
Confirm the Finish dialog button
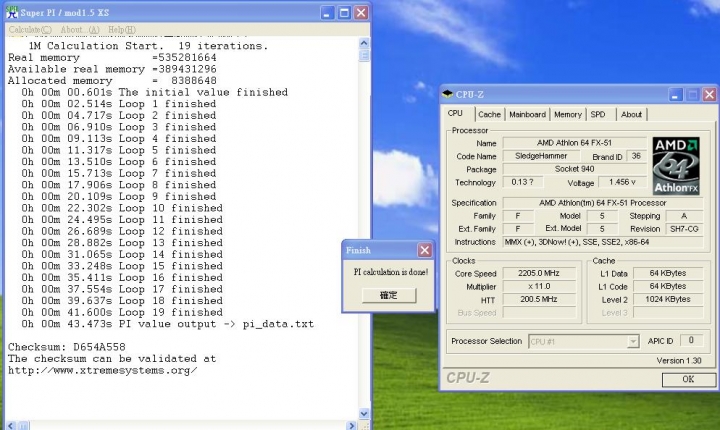389,295
